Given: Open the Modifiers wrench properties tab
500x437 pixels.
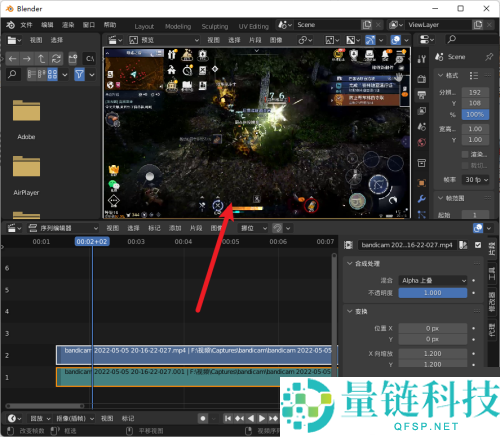Looking at the screenshot, I should click(422, 199).
